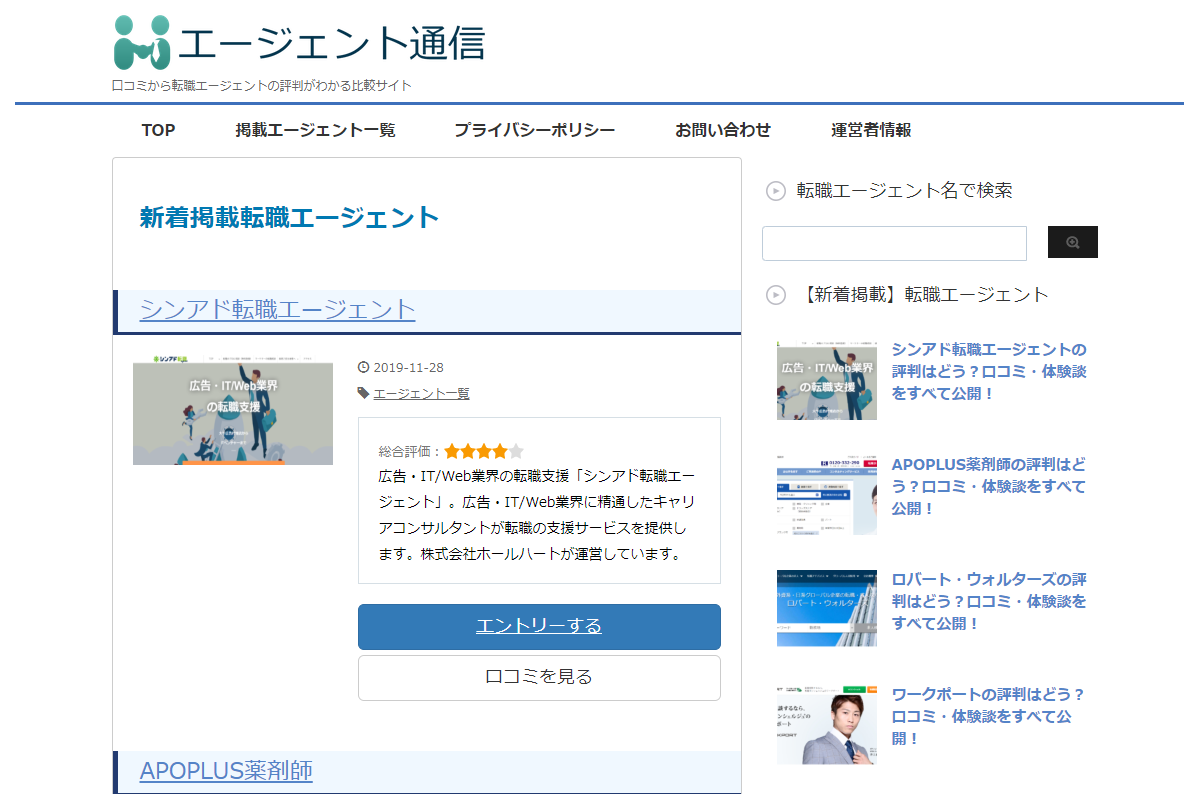Open ワークポートの評判はどう sidebar link
1200x794 pixels.
coord(988,716)
